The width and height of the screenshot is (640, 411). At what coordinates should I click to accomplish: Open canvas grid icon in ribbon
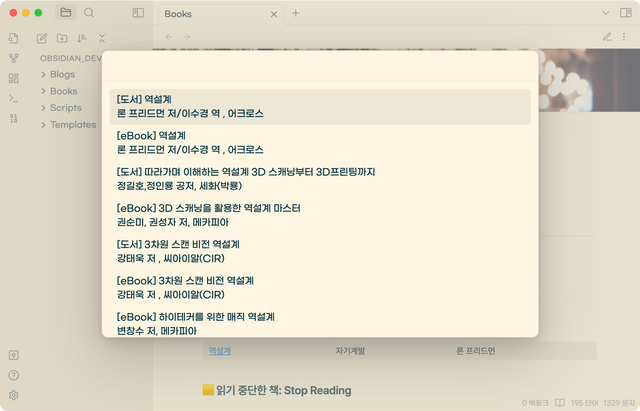click(13, 78)
